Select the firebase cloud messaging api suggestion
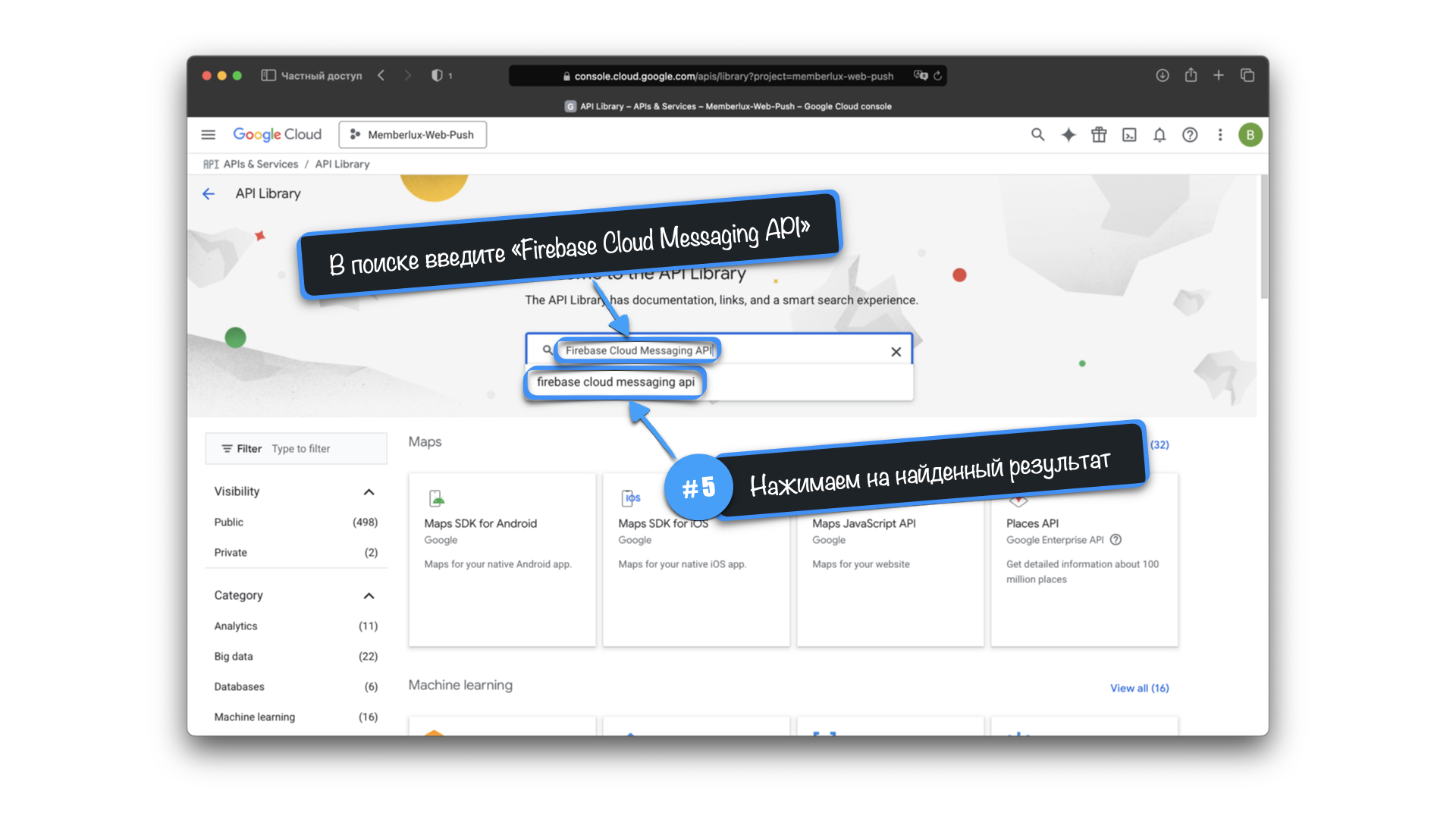 coord(615,382)
